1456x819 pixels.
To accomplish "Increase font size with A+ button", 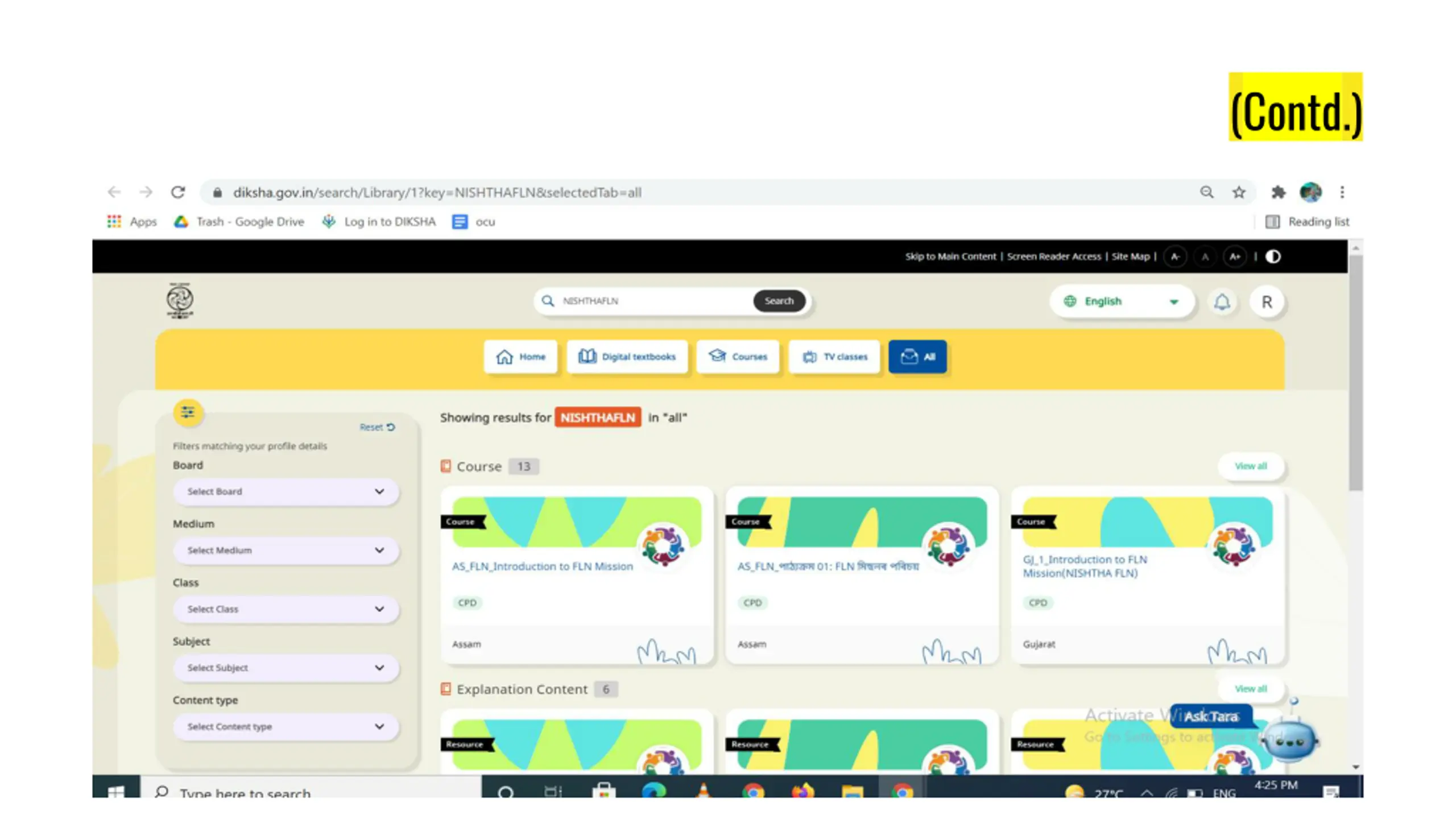I will coord(1235,257).
